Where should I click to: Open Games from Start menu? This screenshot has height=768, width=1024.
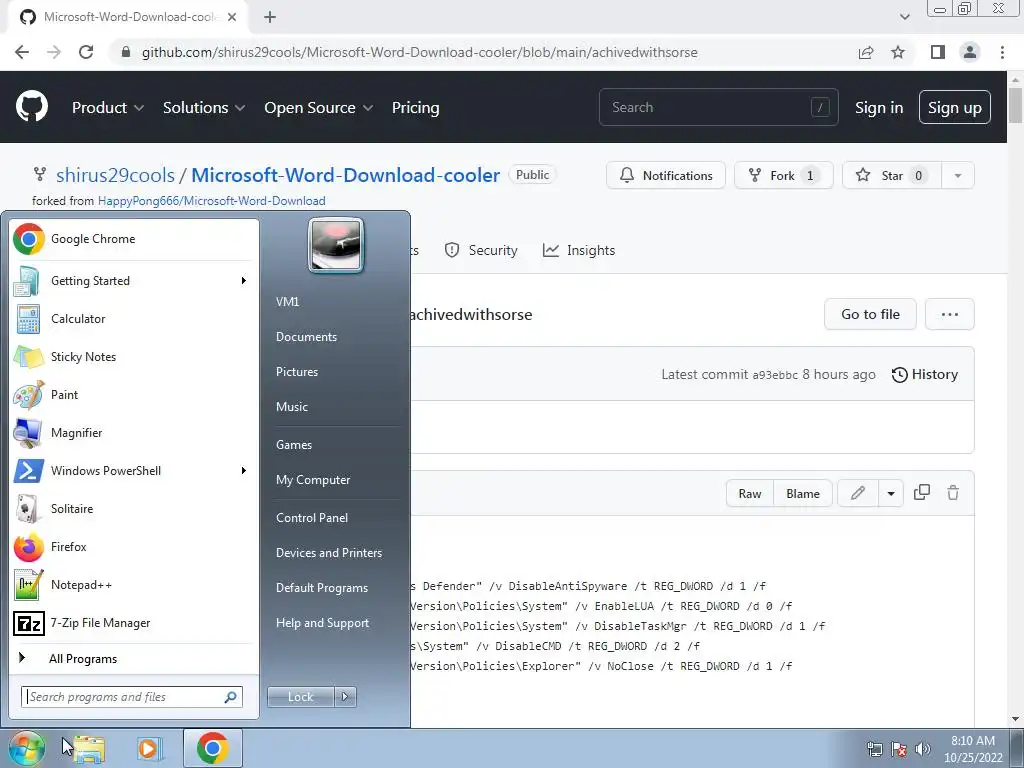[294, 445]
